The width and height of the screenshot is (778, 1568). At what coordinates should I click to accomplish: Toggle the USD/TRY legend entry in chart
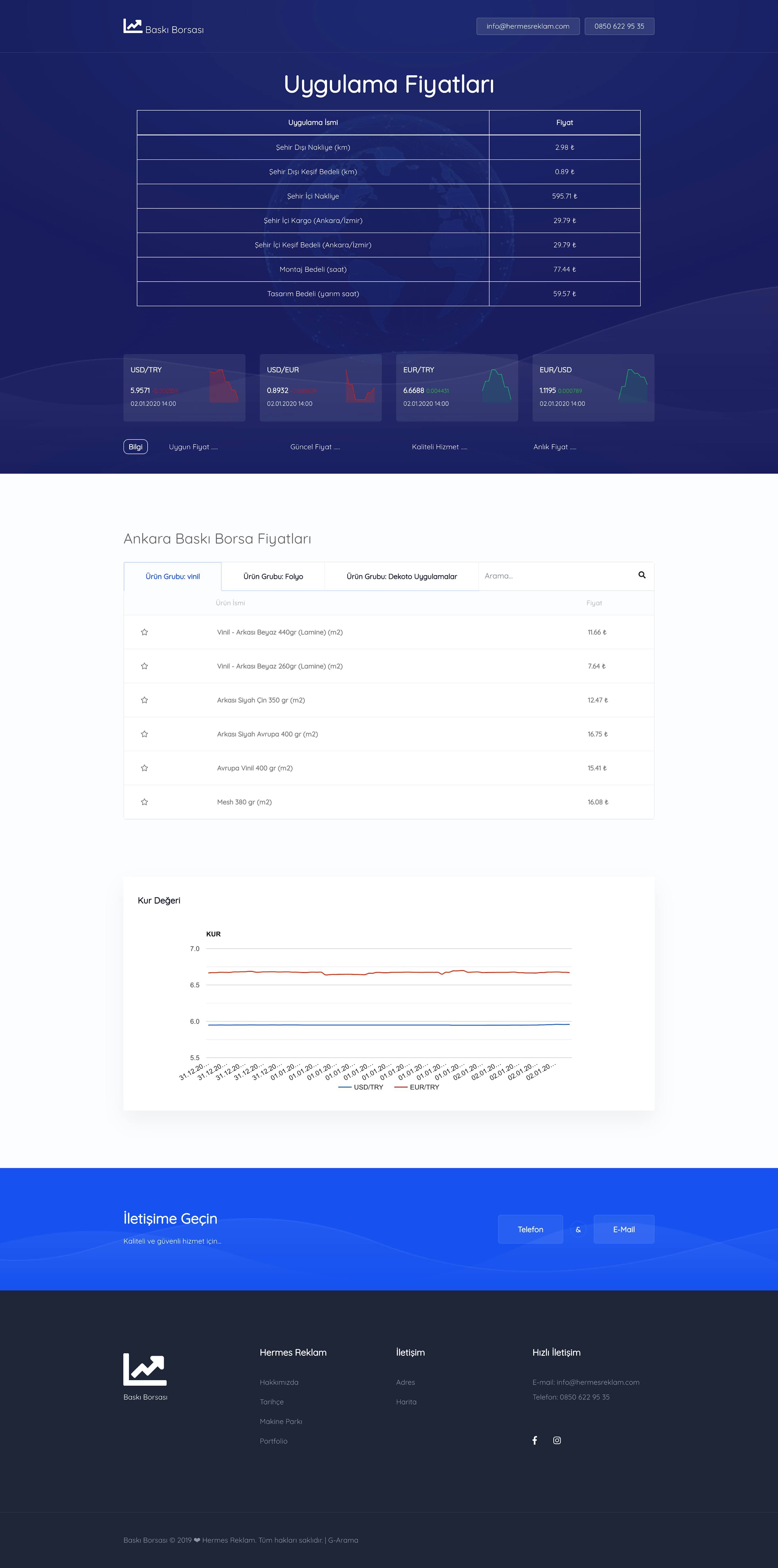pos(361,1087)
